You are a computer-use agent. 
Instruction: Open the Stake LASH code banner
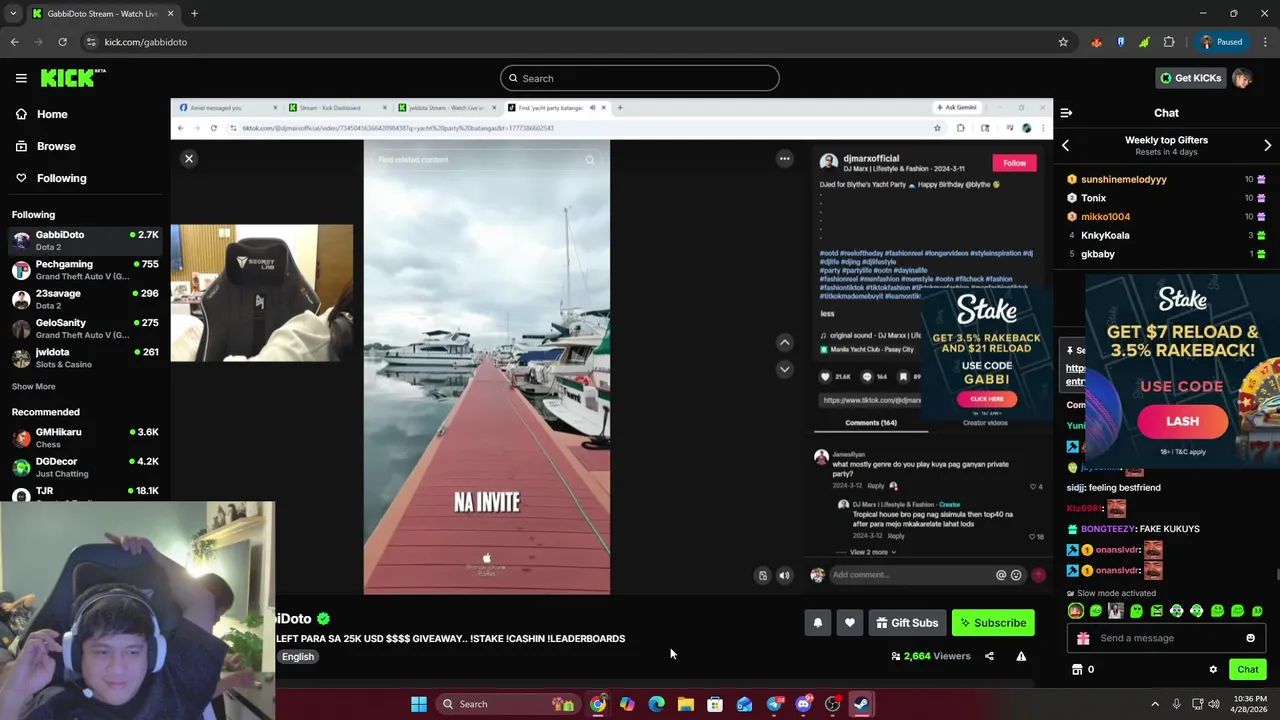(x=1182, y=370)
